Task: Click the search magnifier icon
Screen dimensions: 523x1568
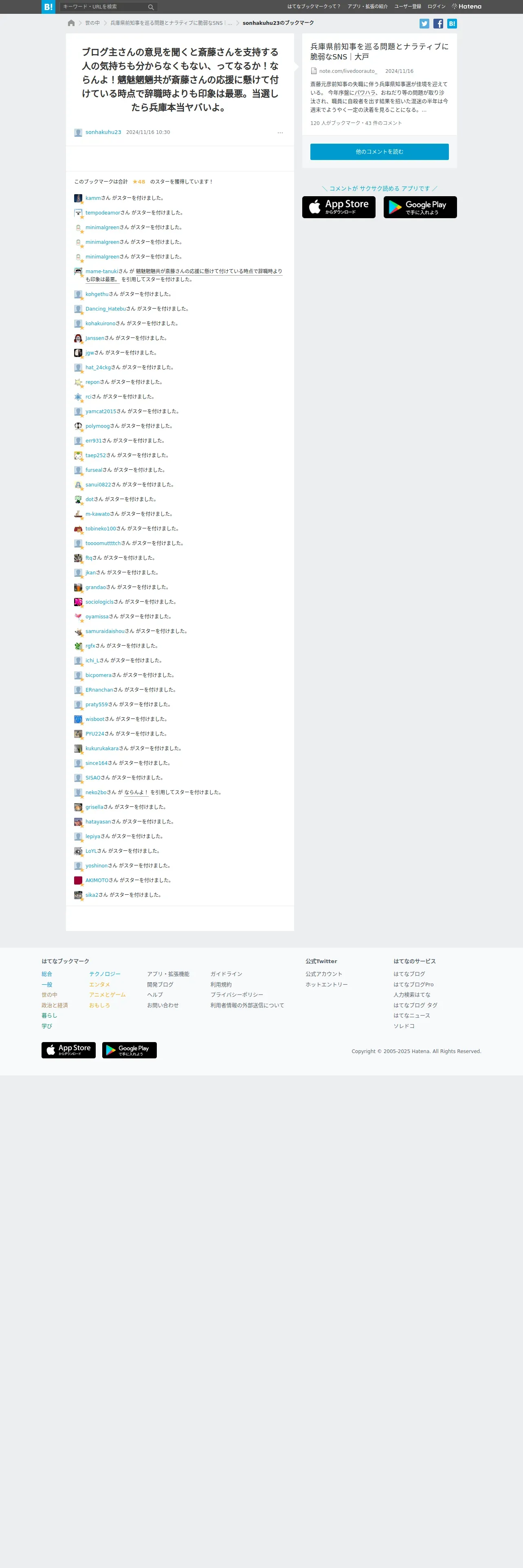Action: [151, 7]
